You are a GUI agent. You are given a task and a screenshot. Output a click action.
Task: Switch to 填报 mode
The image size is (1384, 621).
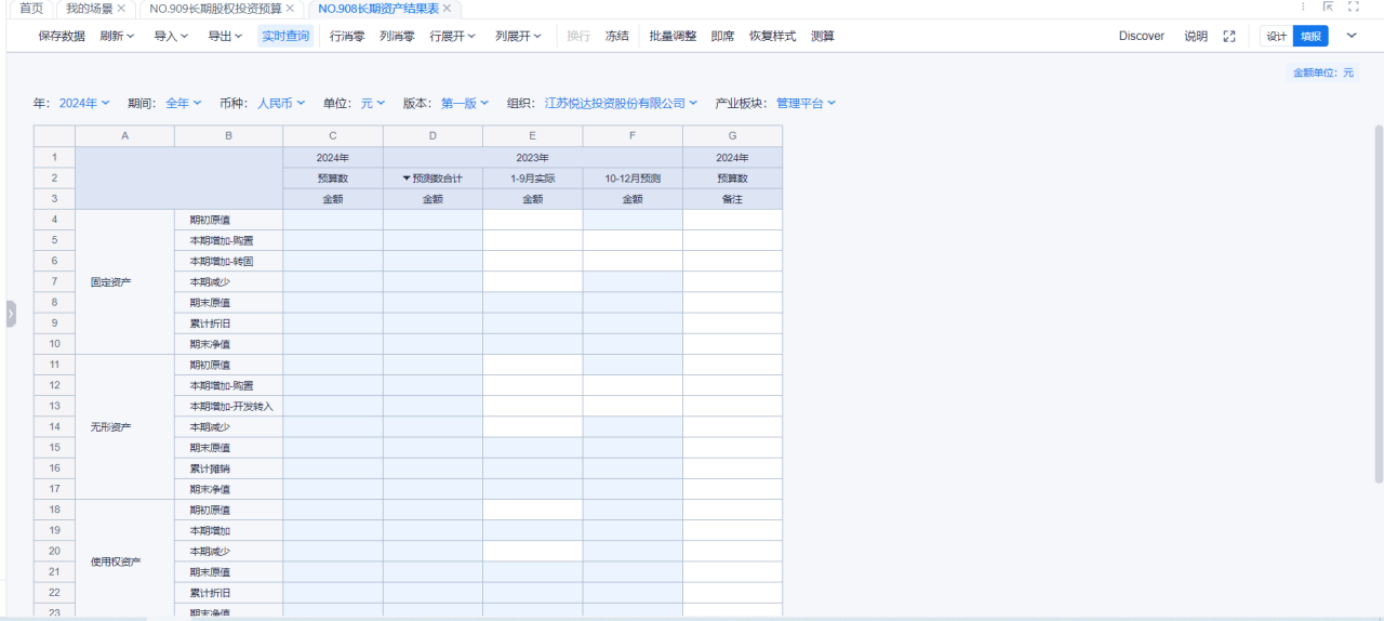pyautogui.click(x=1310, y=36)
